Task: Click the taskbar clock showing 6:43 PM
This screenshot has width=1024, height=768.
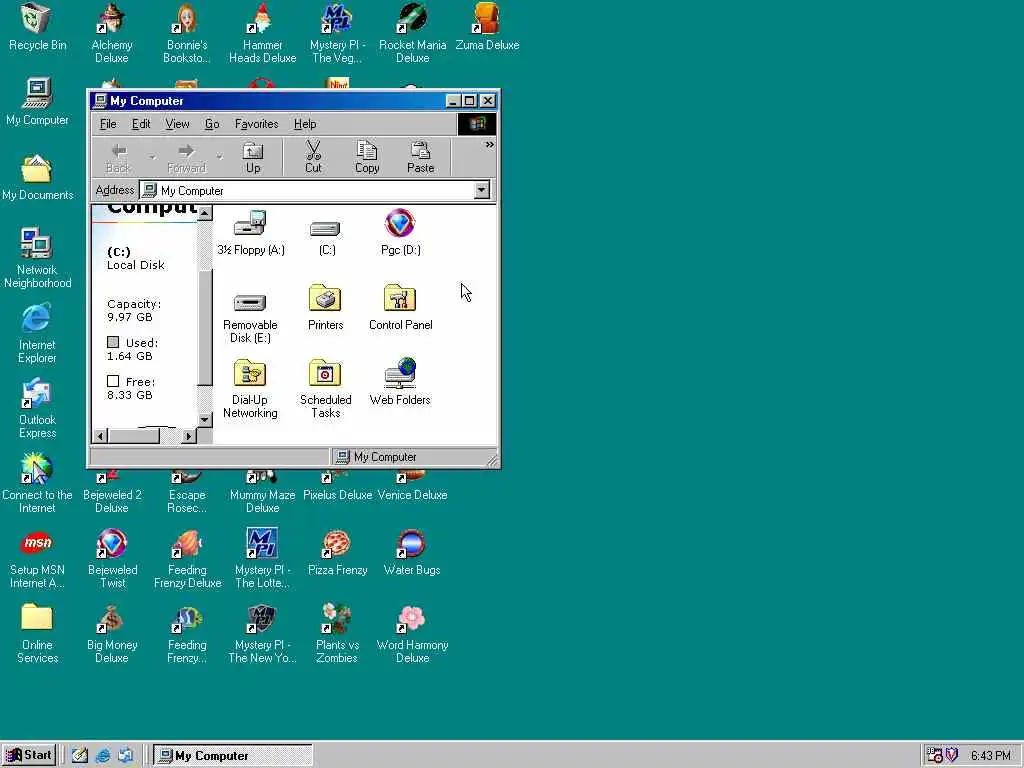Action: click(990, 756)
